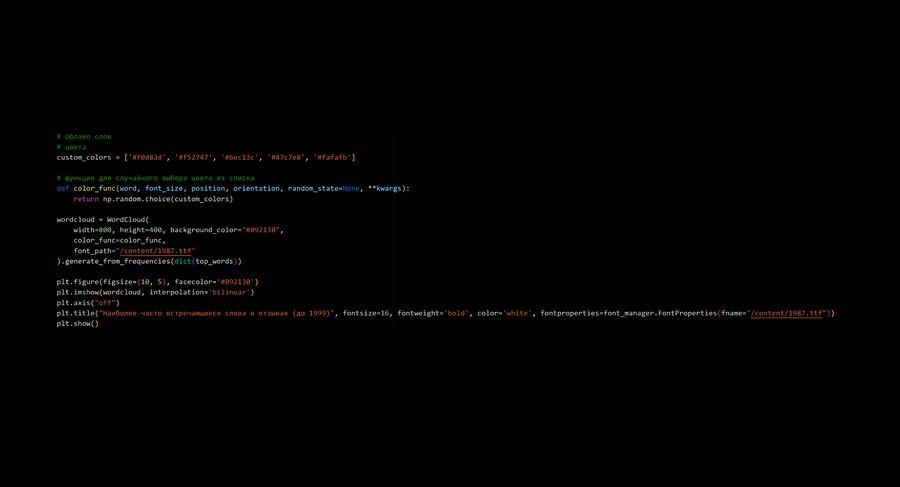Click "top_words" inside dict()

pyautogui.click(x=214, y=261)
